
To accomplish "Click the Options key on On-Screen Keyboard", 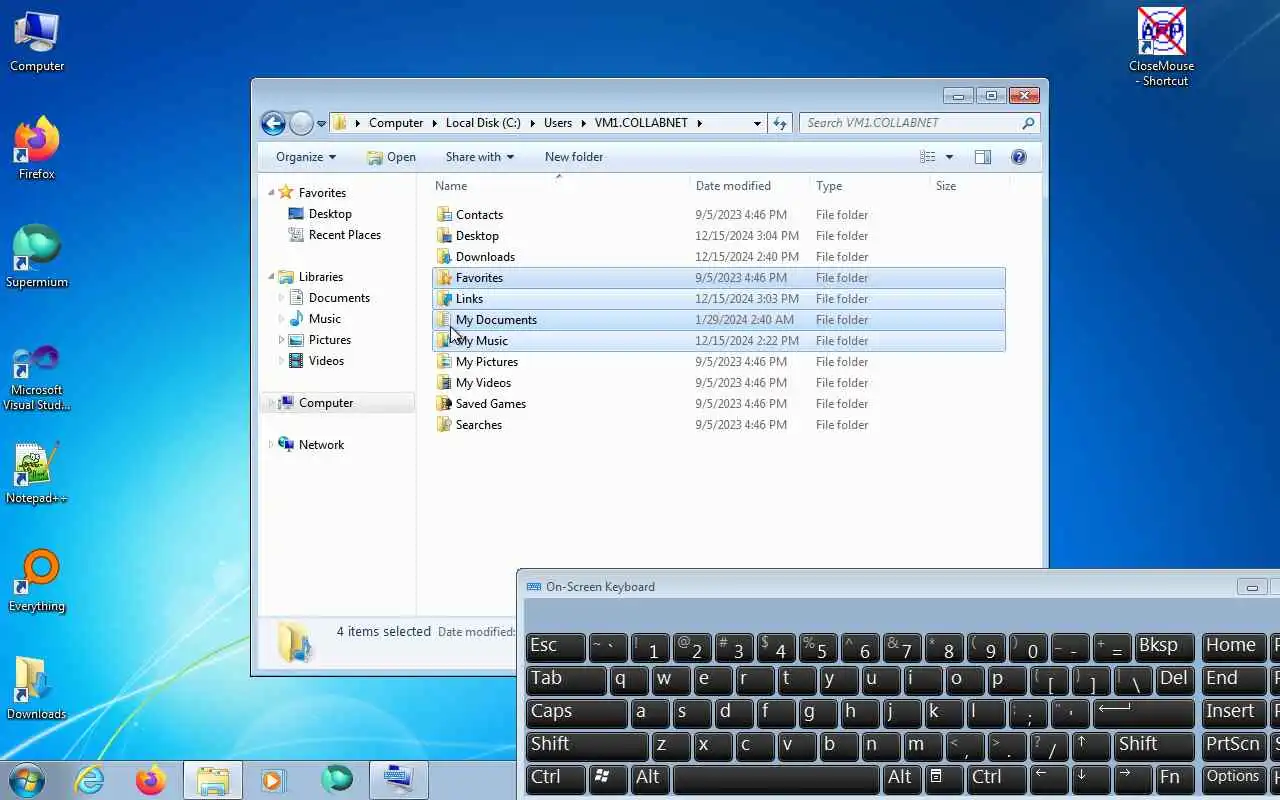I will tap(1232, 778).
